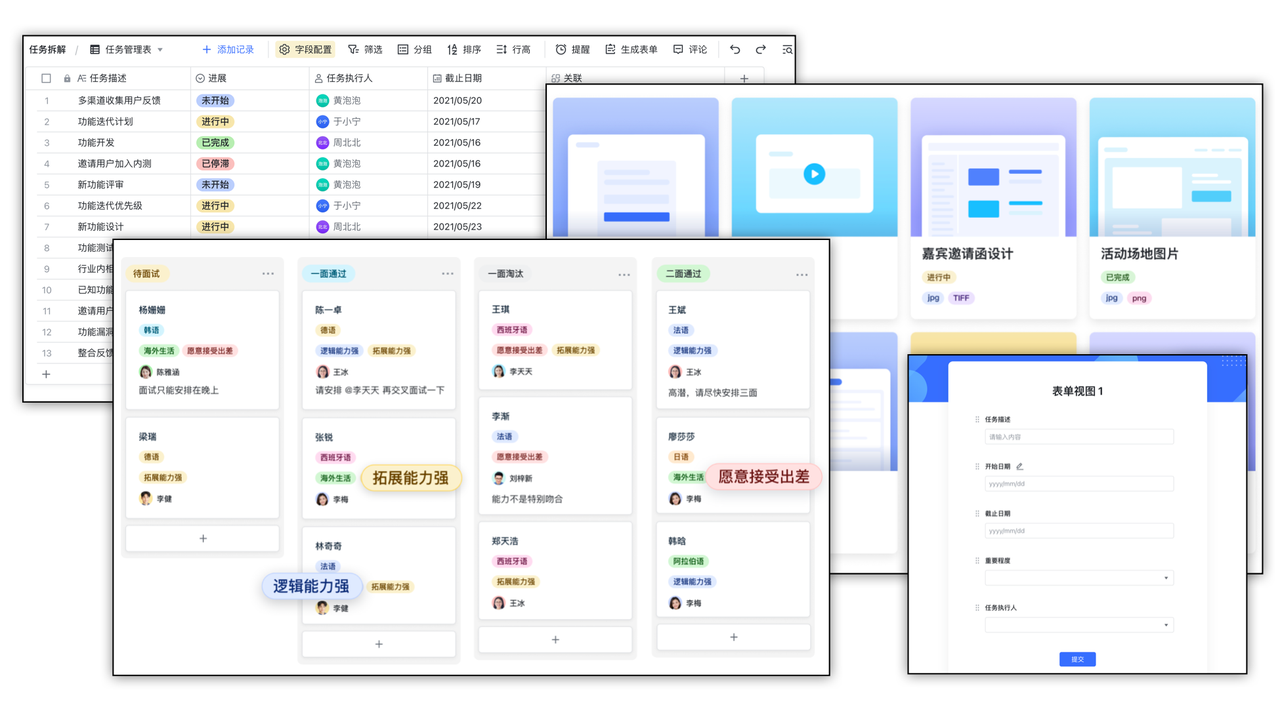The width and height of the screenshot is (1280, 707).
Task: Open the 任务执行人 dropdown in the form
Action: [1079, 625]
